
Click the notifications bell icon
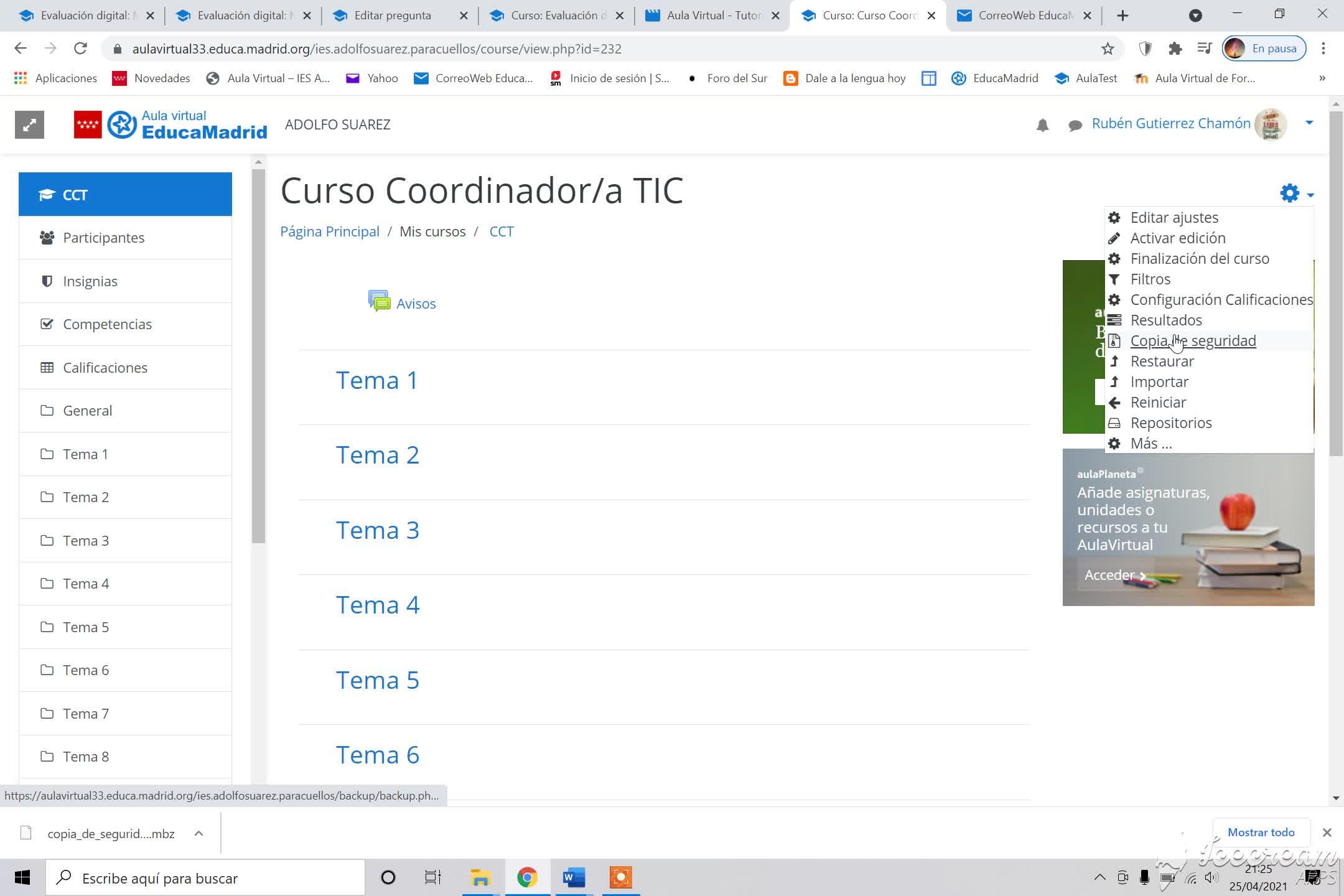click(1042, 125)
